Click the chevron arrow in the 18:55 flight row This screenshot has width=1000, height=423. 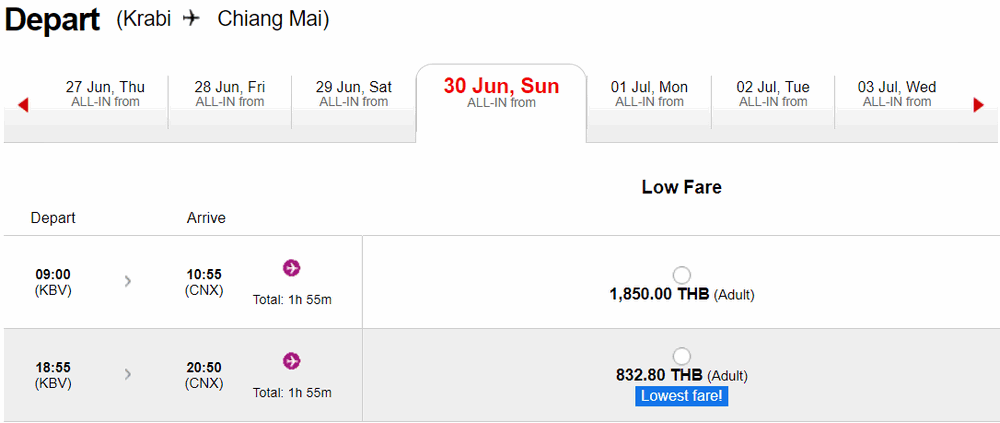tap(127, 374)
